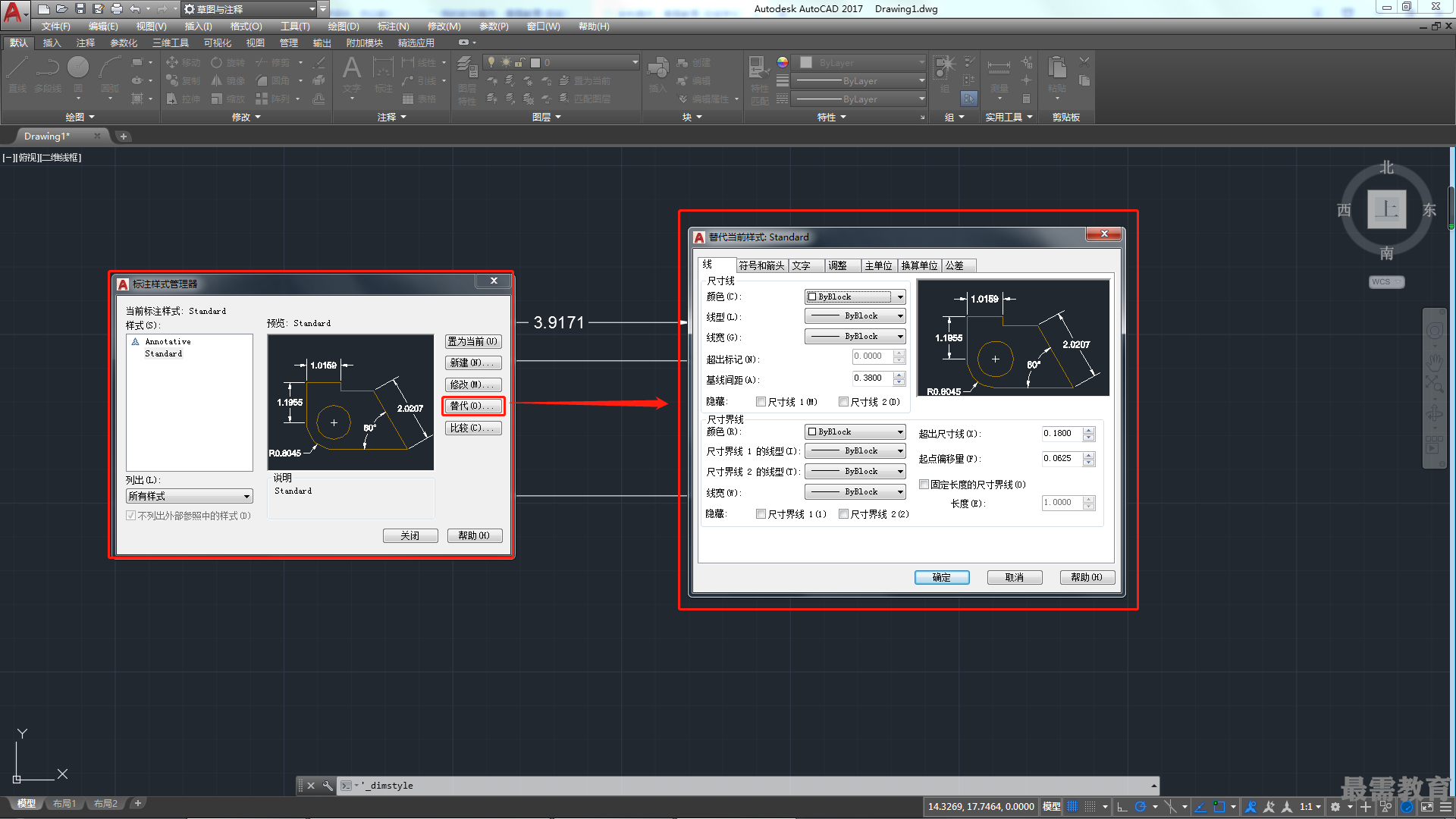Click the Group (组) tool icon
This screenshot has height=819, width=1456.
click(x=945, y=73)
